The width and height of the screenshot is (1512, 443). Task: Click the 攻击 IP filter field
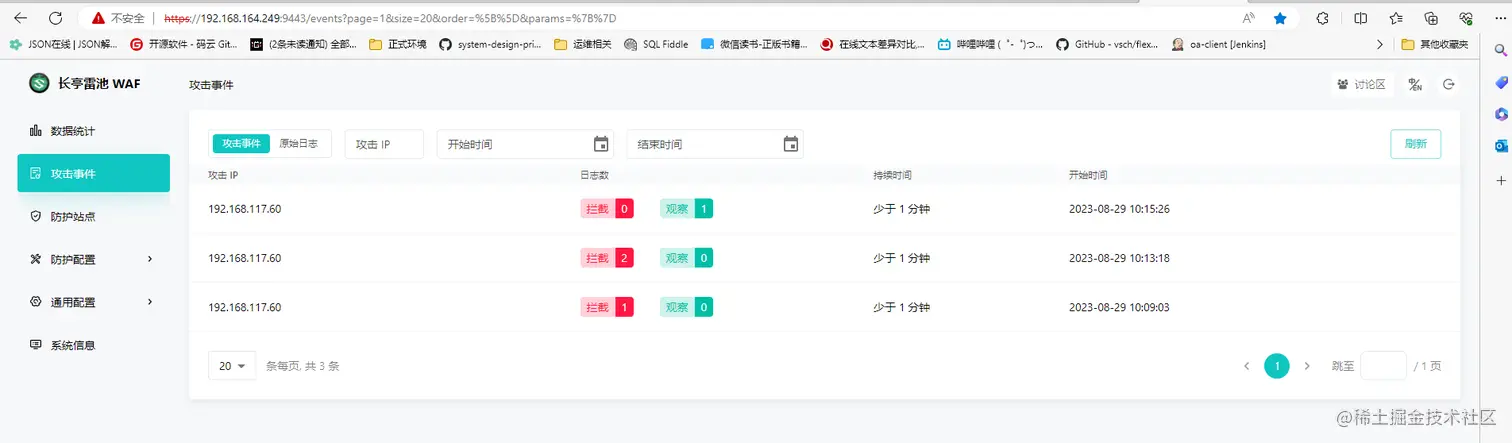[x=384, y=144]
